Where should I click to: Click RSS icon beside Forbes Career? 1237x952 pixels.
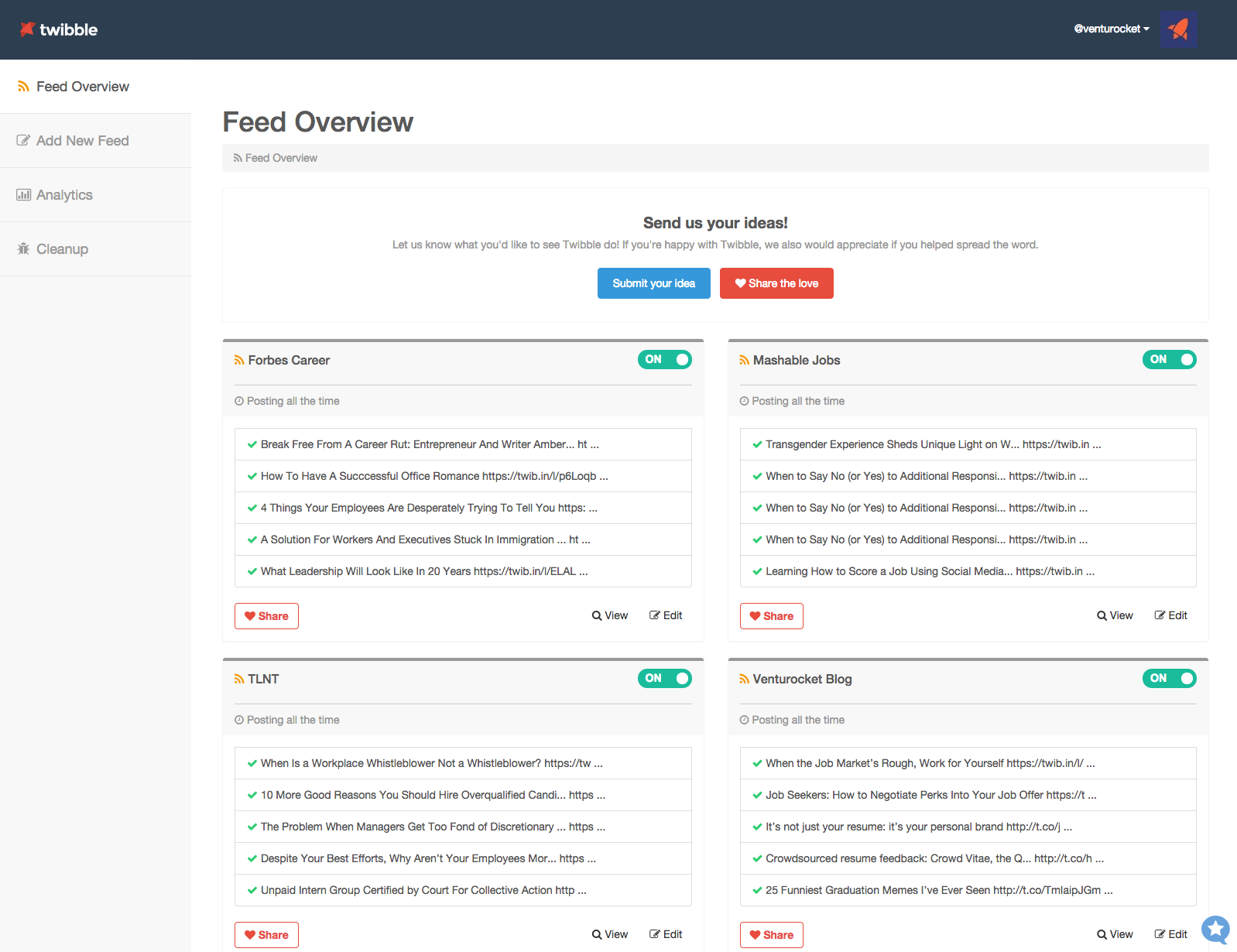[x=239, y=361]
